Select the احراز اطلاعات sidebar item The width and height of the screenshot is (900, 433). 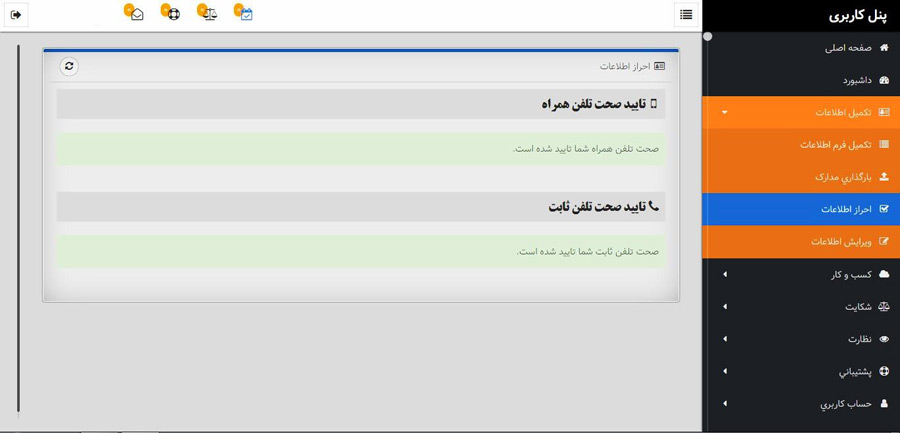(846, 210)
